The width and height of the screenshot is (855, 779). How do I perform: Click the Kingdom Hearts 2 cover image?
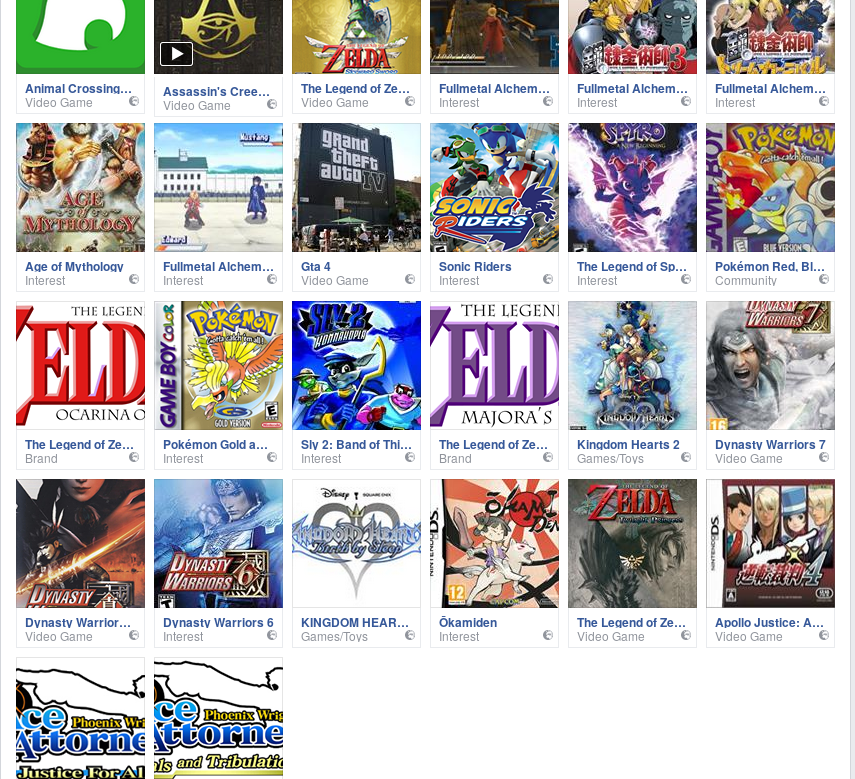click(x=633, y=365)
